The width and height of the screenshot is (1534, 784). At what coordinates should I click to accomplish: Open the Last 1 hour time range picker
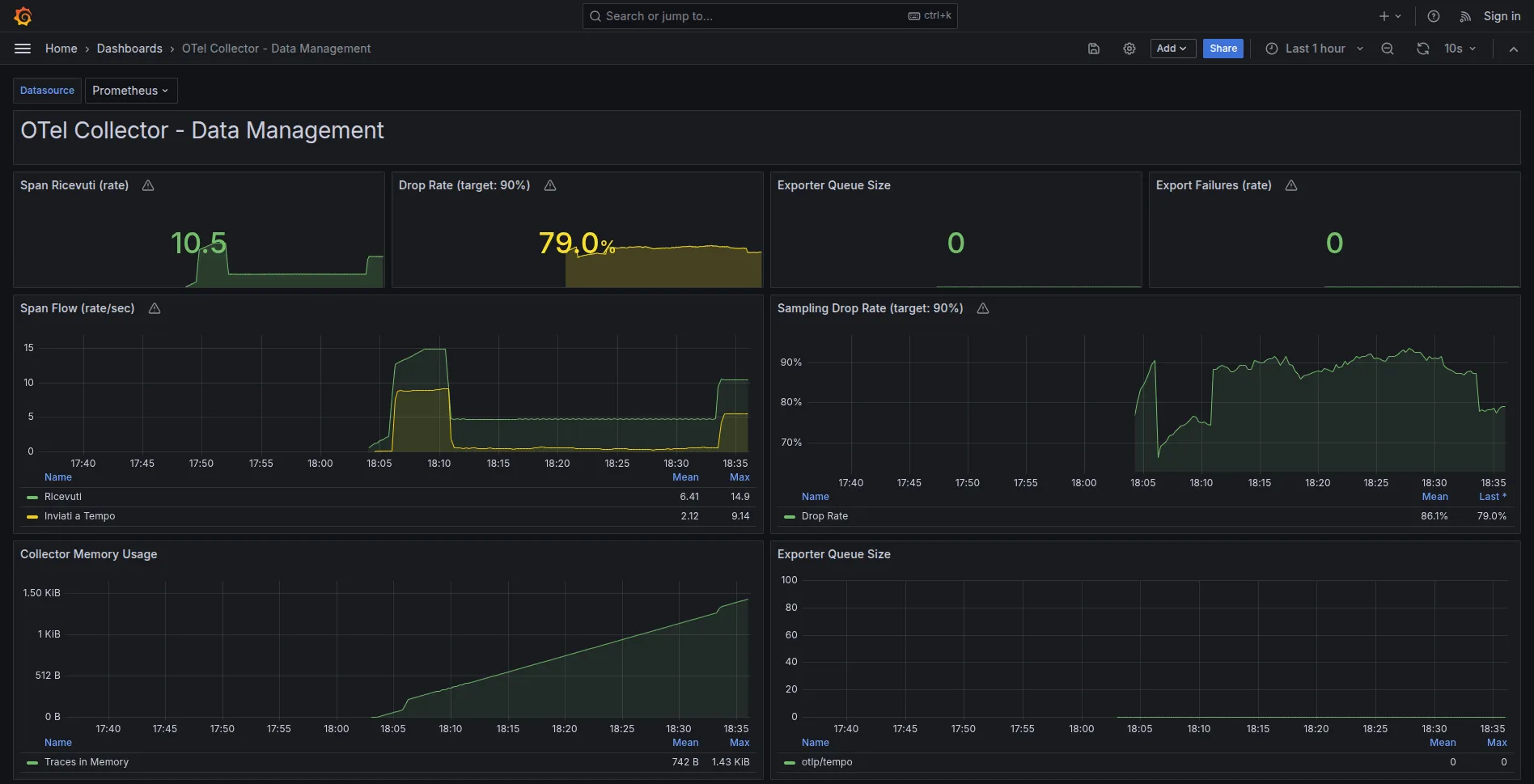(x=1313, y=49)
